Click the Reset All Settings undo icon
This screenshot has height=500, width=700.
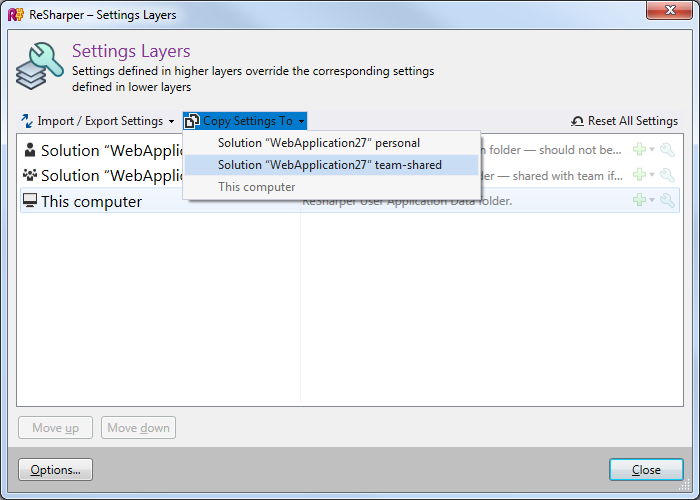[x=577, y=121]
